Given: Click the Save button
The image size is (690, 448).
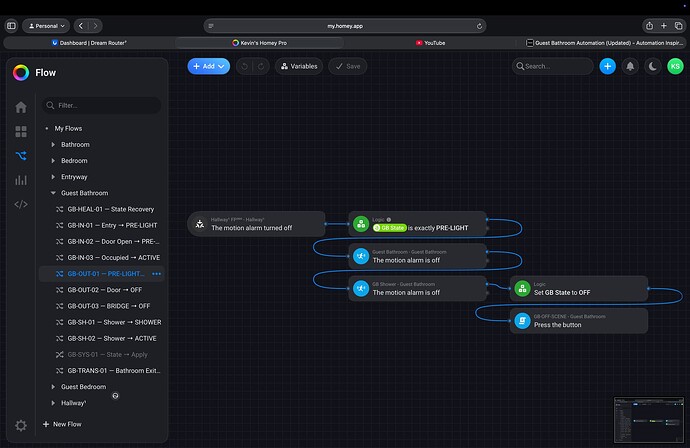Looking at the screenshot, I should coord(348,66).
